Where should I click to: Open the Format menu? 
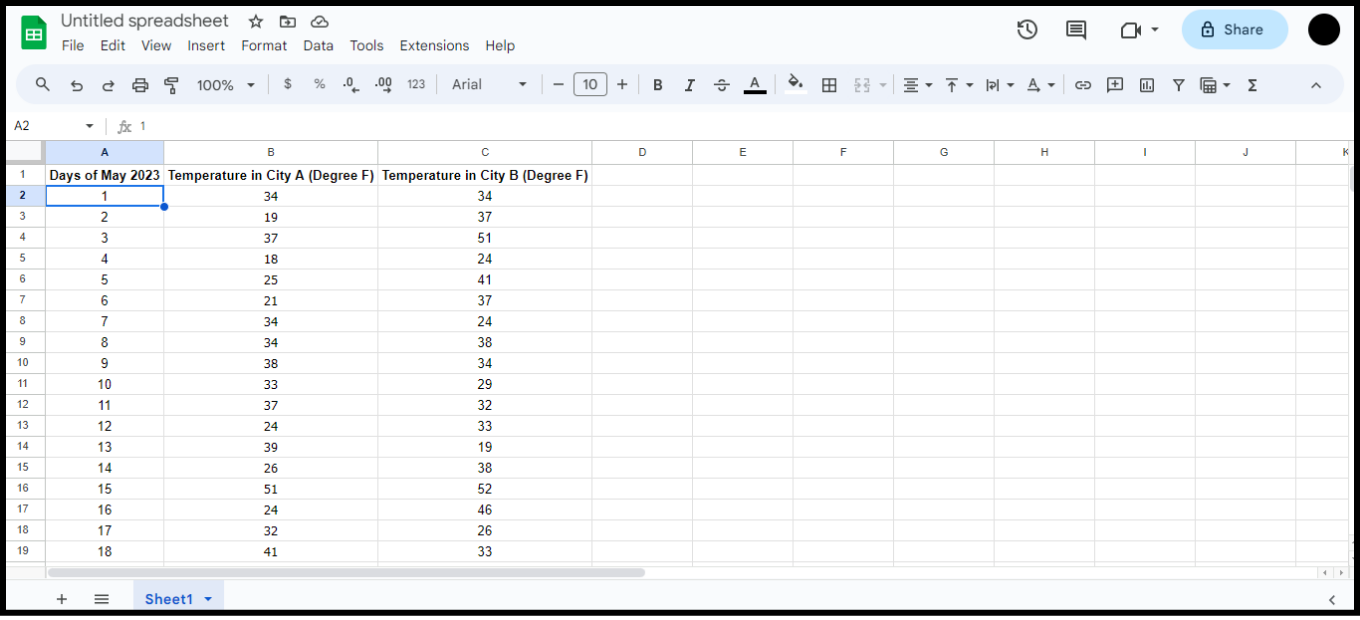pos(264,46)
